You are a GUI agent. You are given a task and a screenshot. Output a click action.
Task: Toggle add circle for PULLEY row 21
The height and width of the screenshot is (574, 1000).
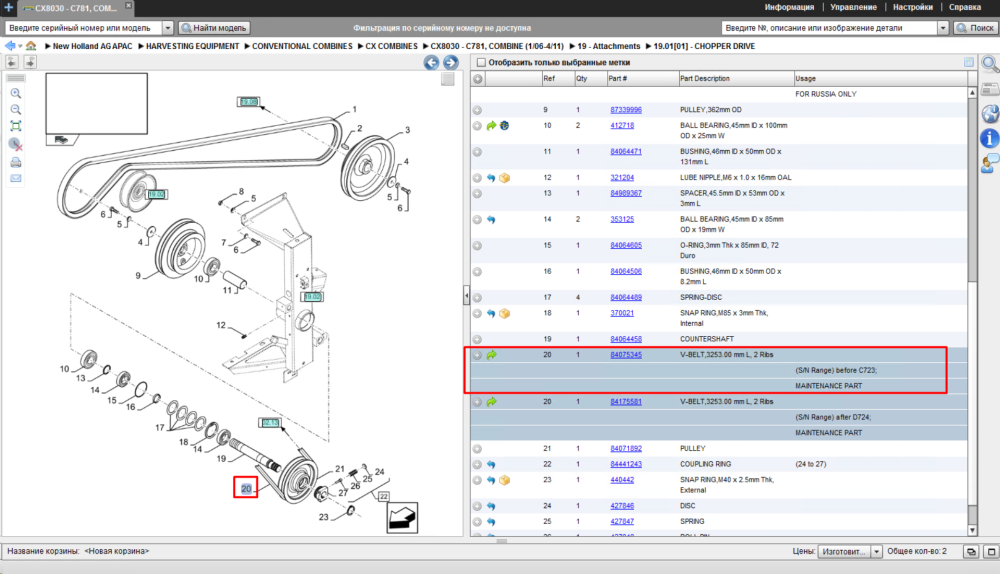pos(477,449)
